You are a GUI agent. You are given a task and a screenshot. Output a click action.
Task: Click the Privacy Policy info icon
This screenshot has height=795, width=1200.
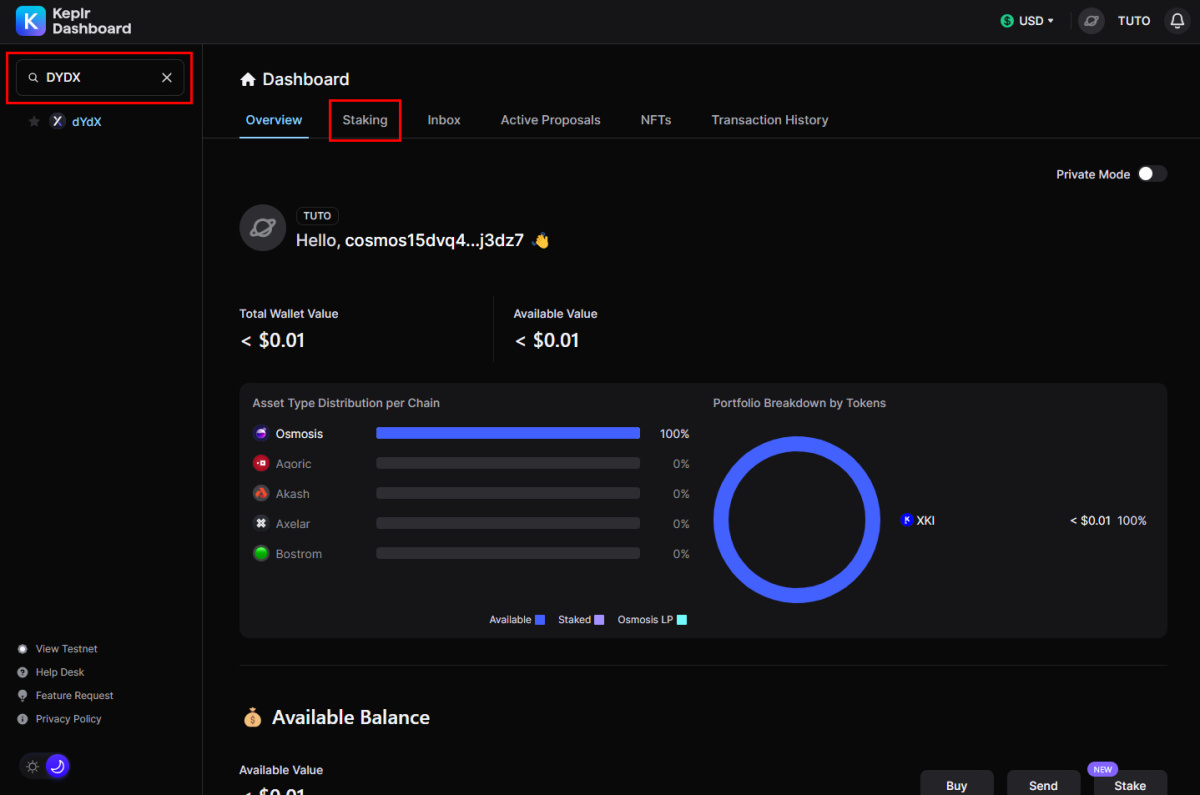coord(23,719)
